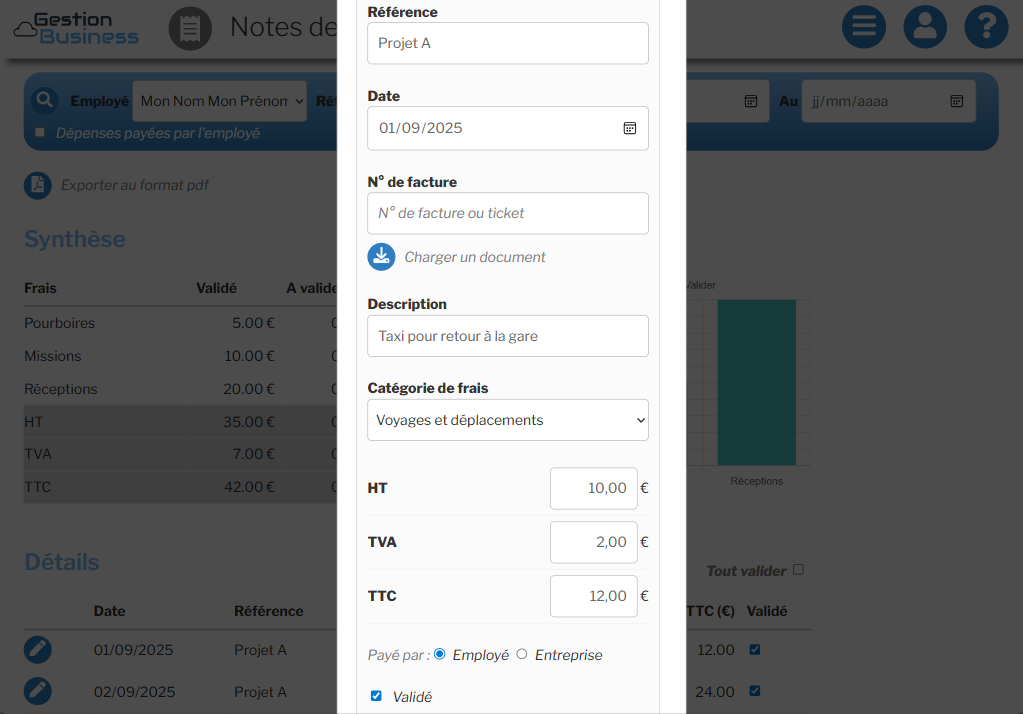Click the search magnifier icon
1023x714 pixels.
tap(44, 100)
